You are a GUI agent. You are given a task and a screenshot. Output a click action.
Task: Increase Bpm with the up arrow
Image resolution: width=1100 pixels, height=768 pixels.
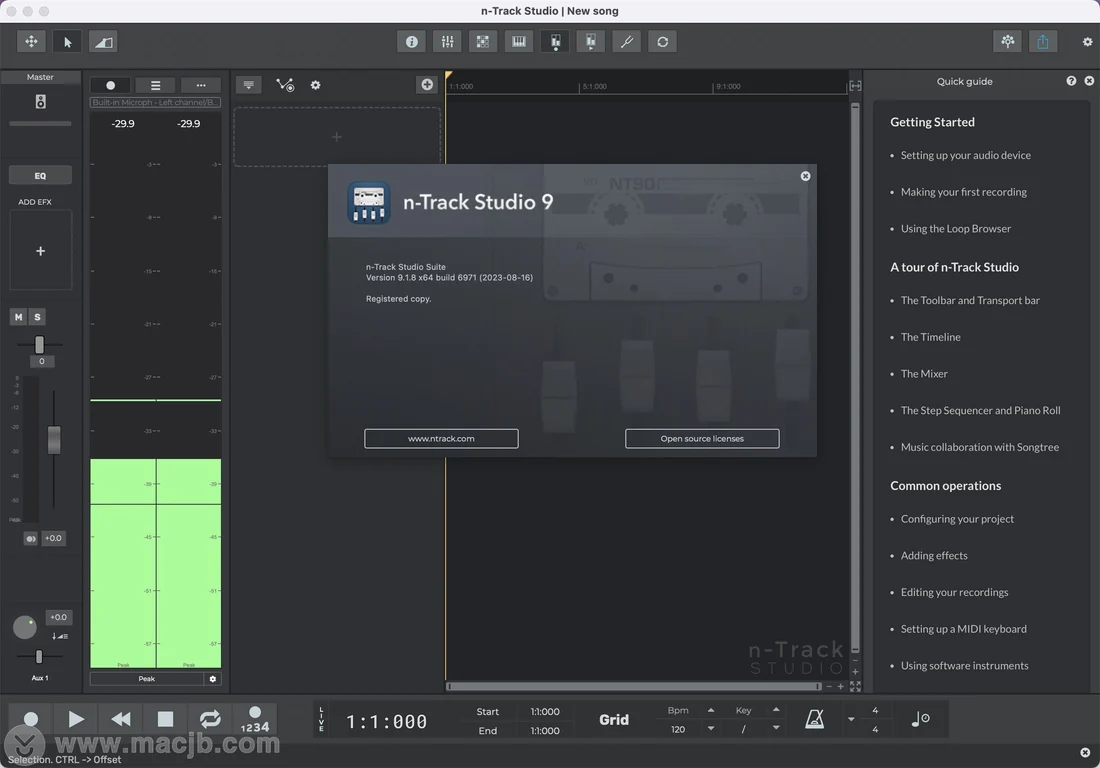tap(711, 710)
